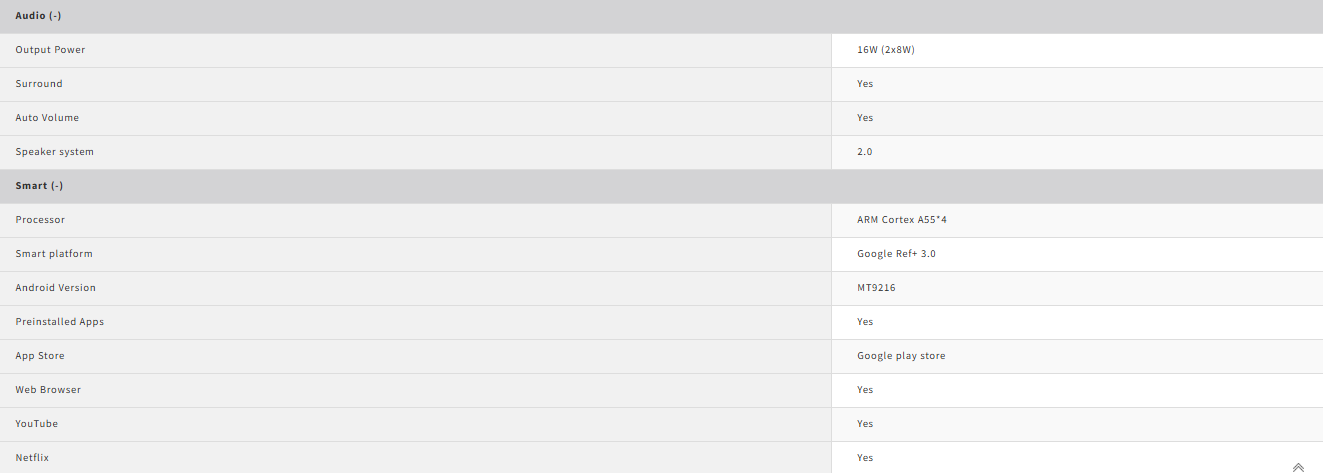Image resolution: width=1323 pixels, height=473 pixels.
Task: Select the MT9216 value cell
Action: (876, 288)
